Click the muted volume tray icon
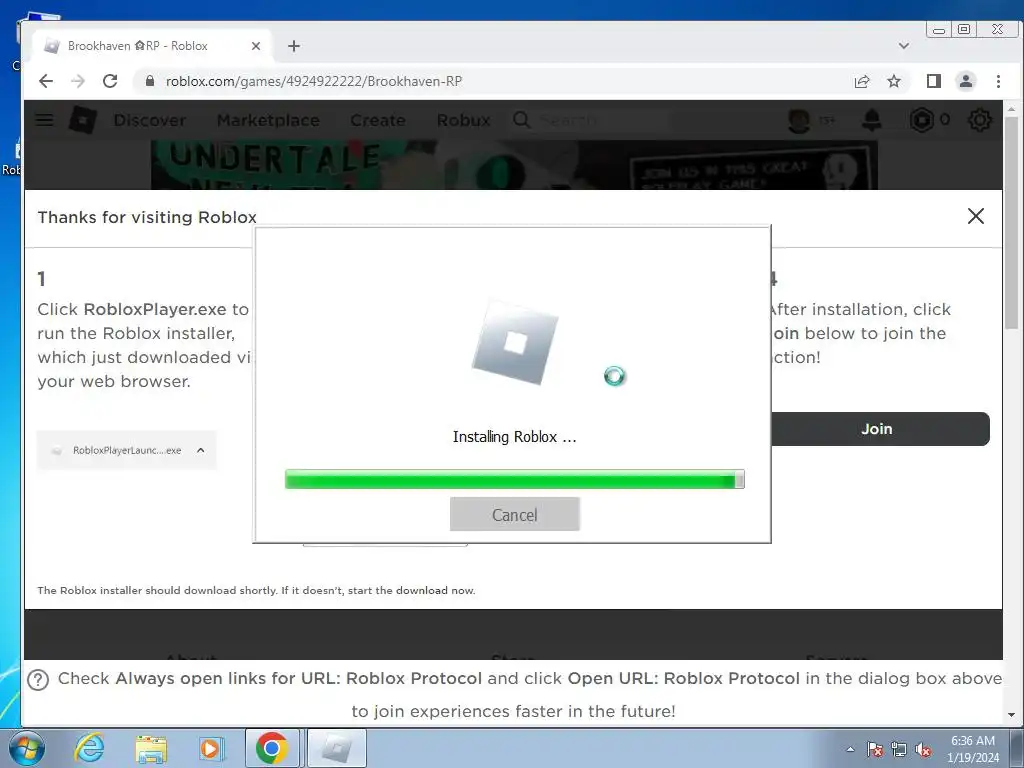The image size is (1024, 768). [x=923, y=749]
